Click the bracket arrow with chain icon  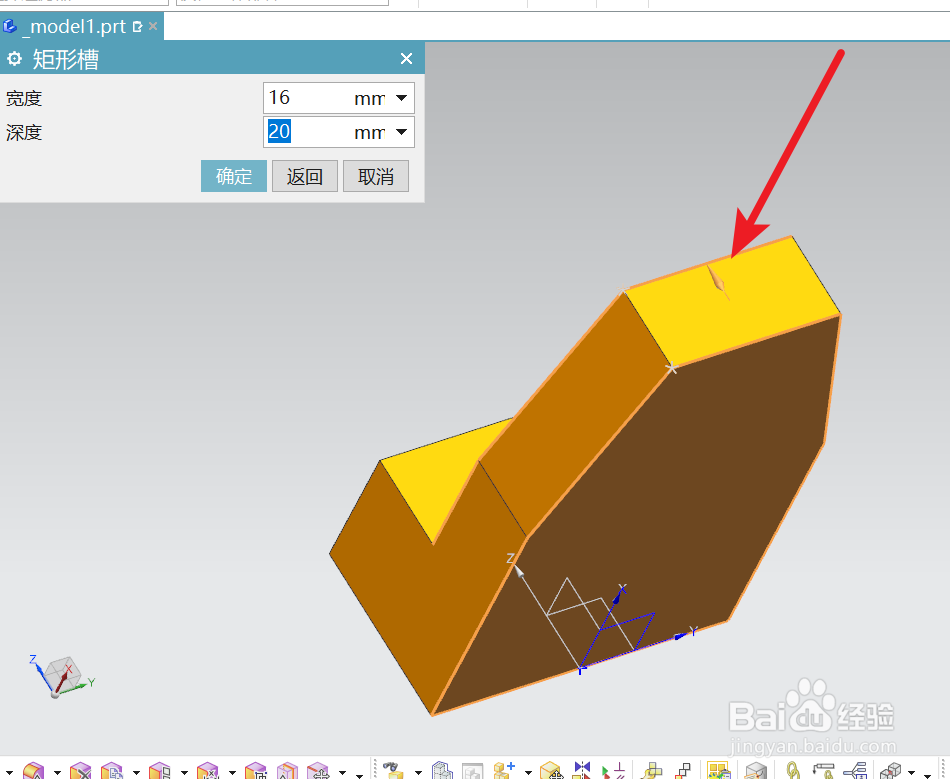(824, 771)
